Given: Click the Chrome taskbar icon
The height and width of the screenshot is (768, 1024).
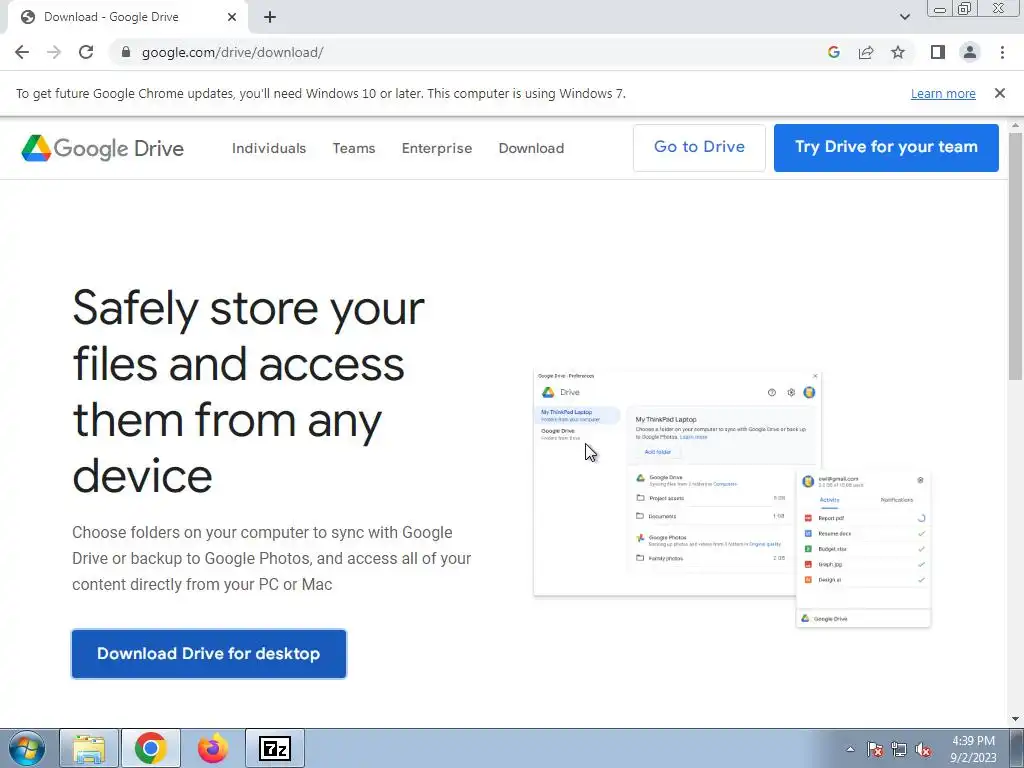Looking at the screenshot, I should point(150,748).
